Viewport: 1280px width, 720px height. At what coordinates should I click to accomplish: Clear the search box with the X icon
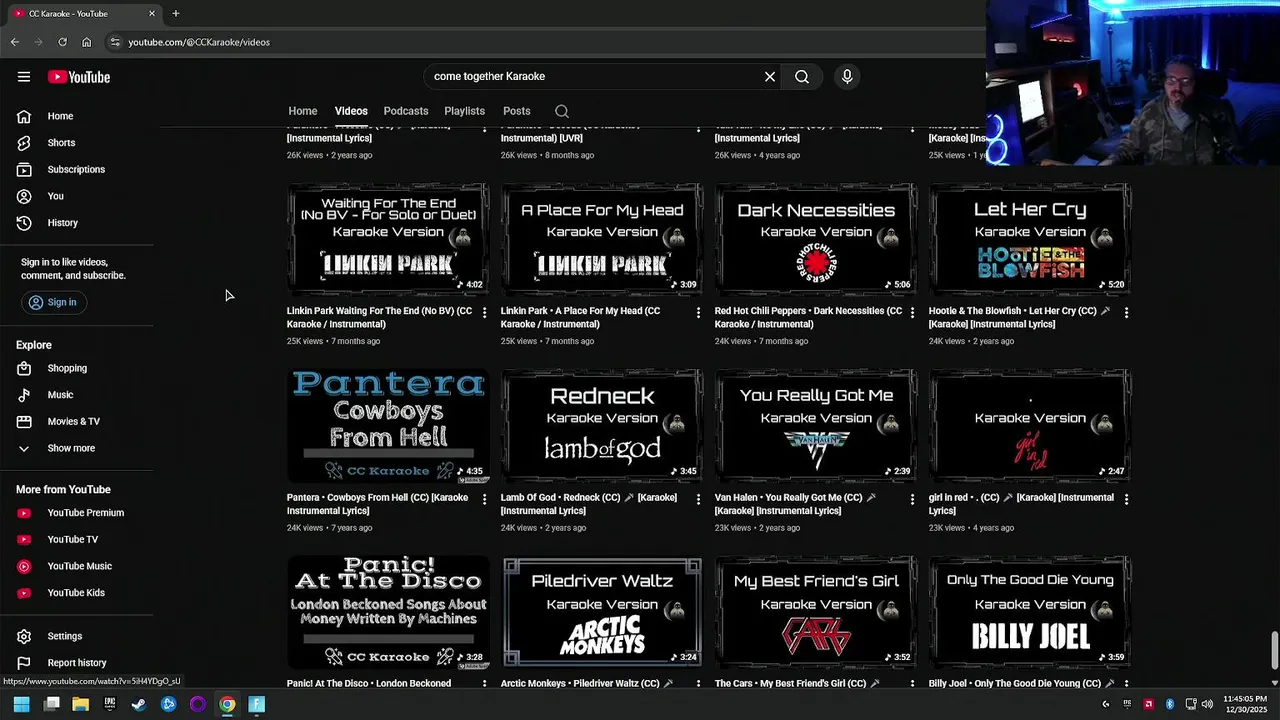770,76
